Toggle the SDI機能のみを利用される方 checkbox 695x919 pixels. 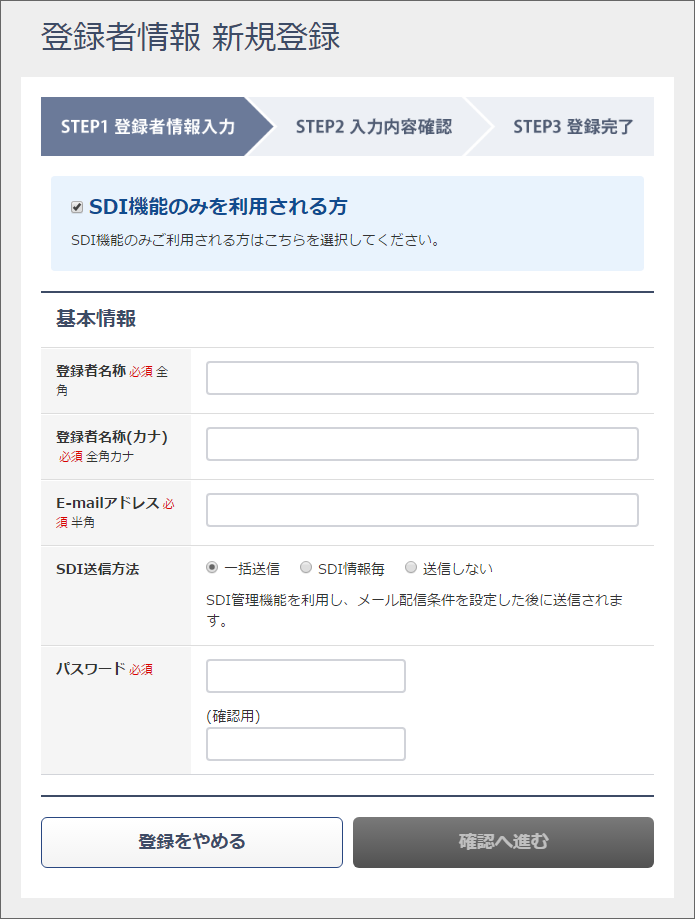click(x=77, y=207)
